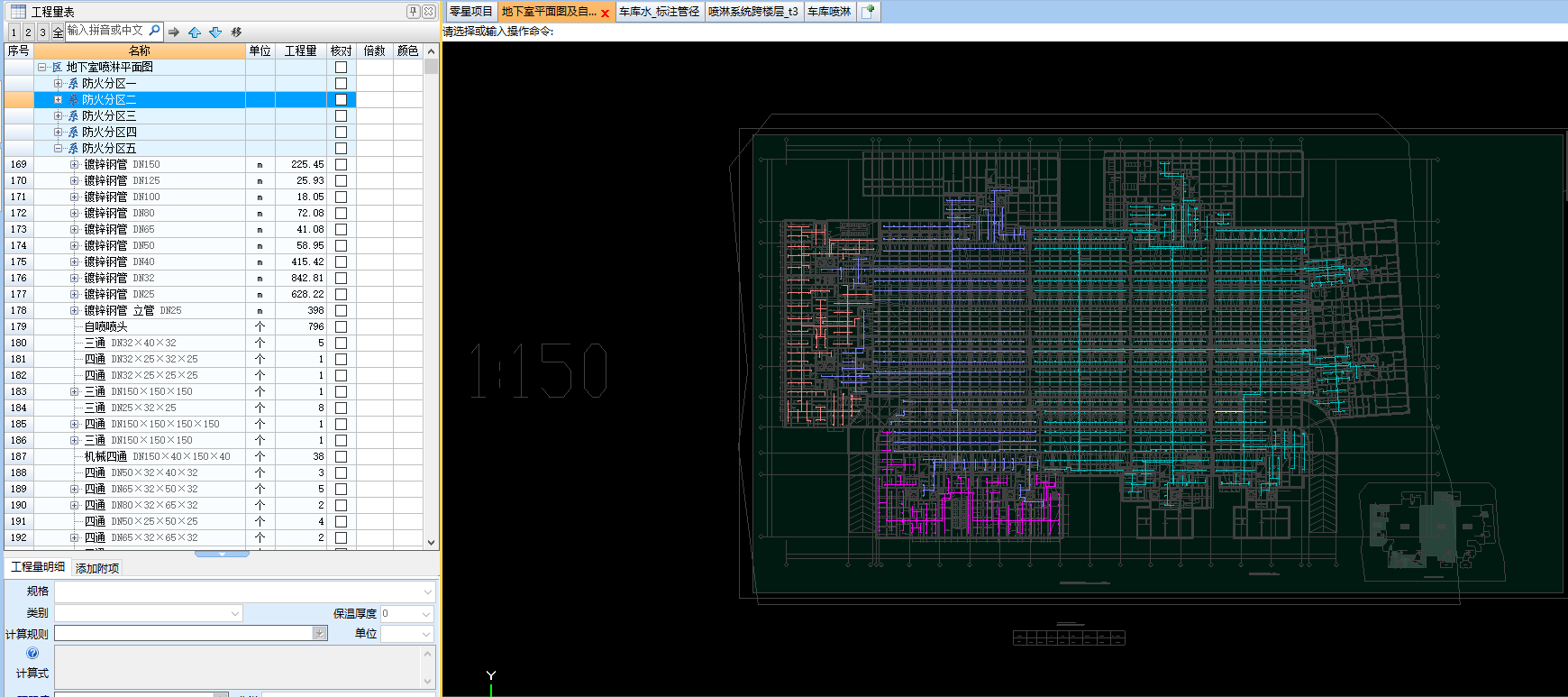Click the 全 show-all button
The image size is (1568, 697).
click(x=58, y=32)
